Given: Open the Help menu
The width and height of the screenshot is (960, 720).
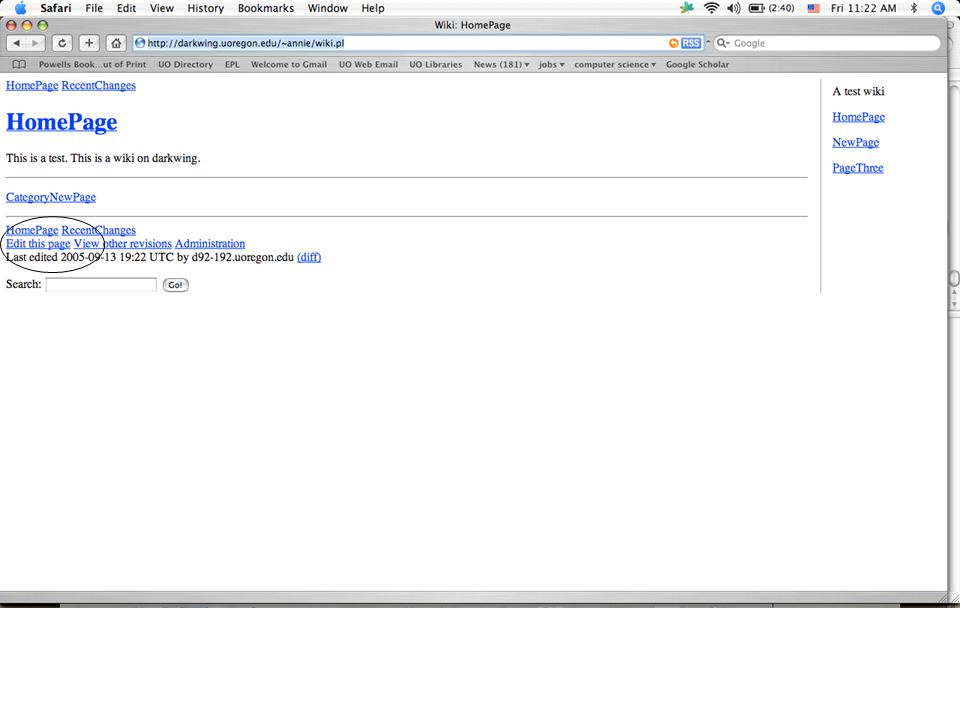Looking at the screenshot, I should (372, 8).
